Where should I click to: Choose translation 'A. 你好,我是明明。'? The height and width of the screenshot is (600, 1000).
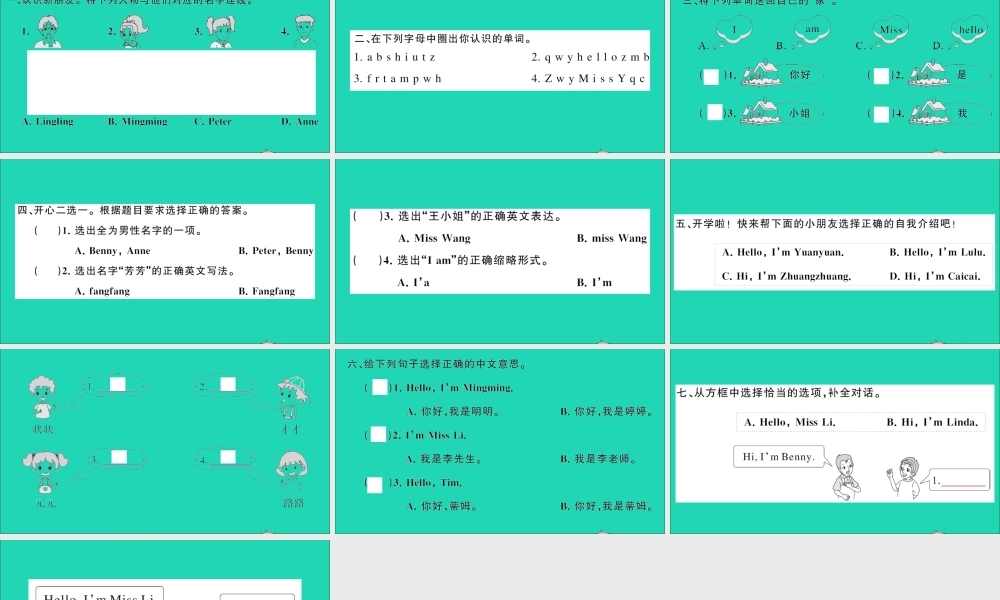click(453, 411)
